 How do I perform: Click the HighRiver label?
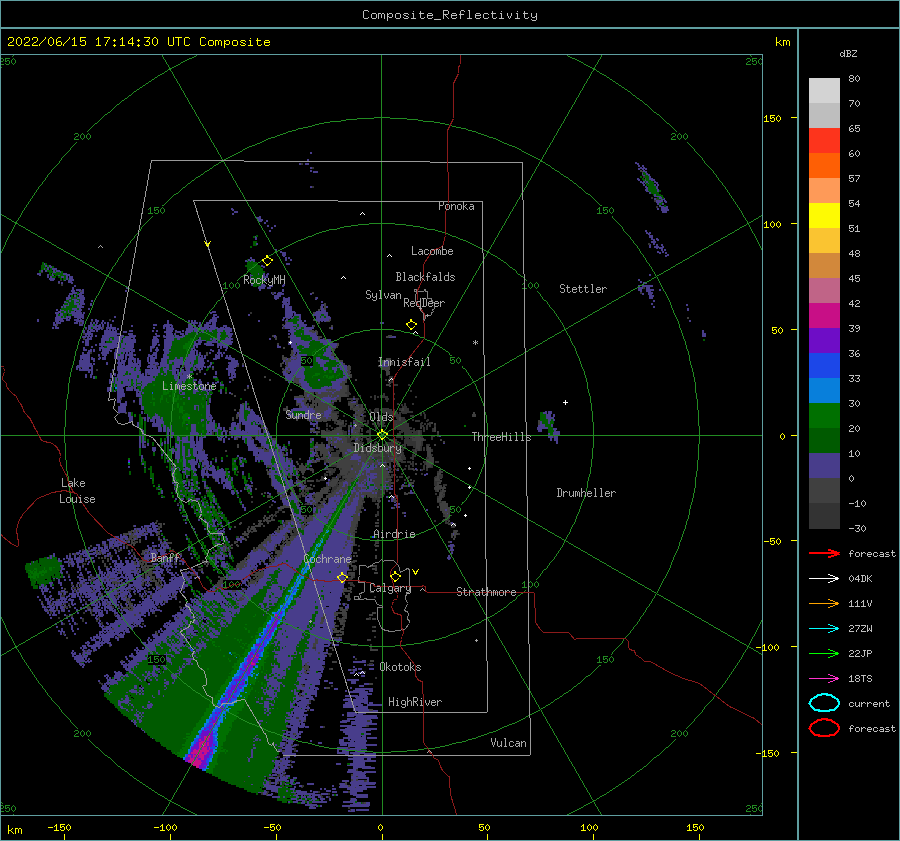[x=415, y=702]
